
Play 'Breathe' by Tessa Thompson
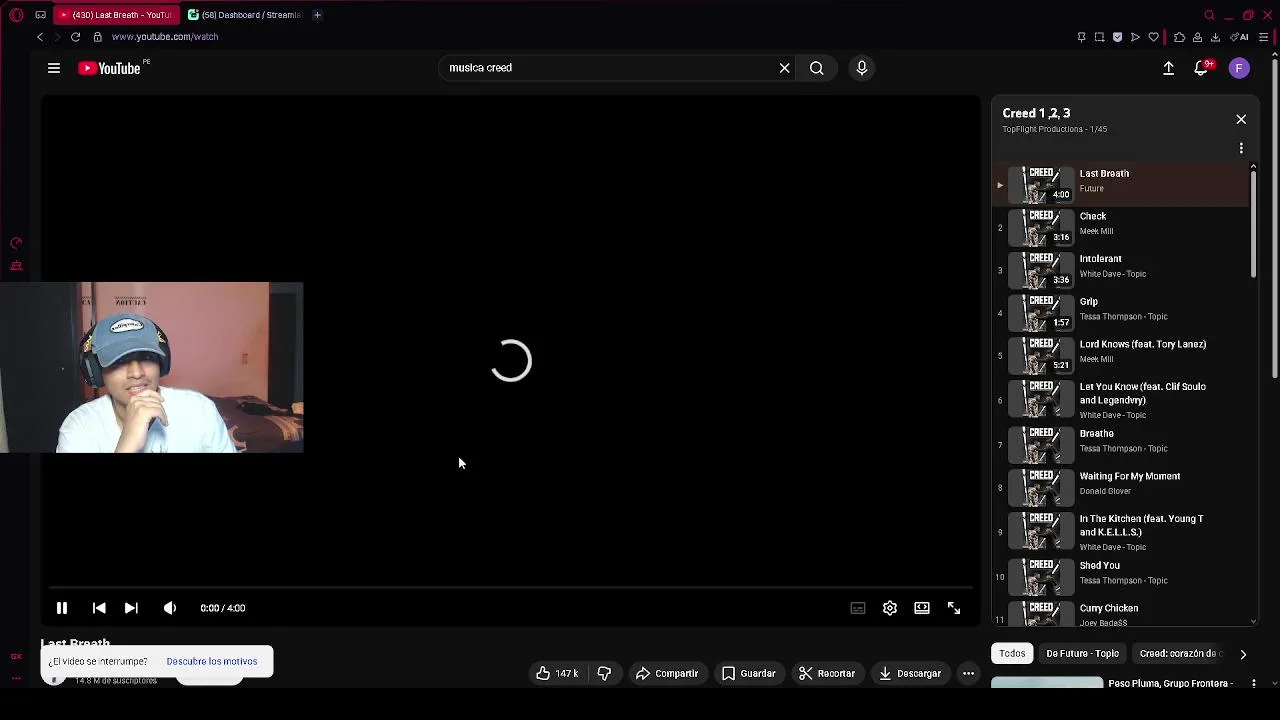coord(1120,445)
